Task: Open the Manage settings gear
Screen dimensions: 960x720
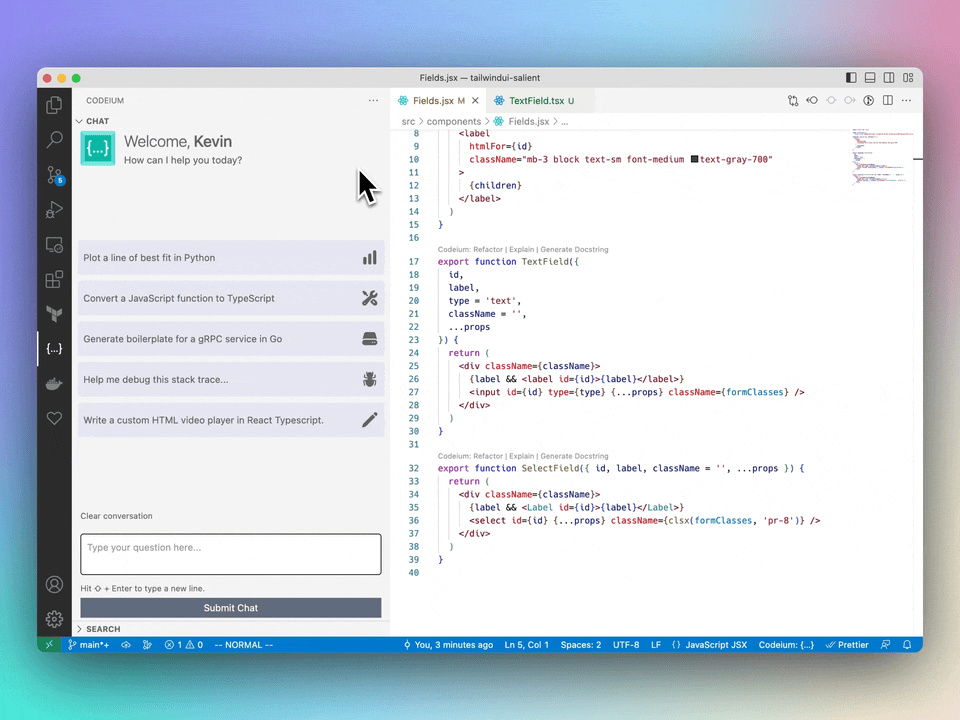Action: (x=54, y=619)
